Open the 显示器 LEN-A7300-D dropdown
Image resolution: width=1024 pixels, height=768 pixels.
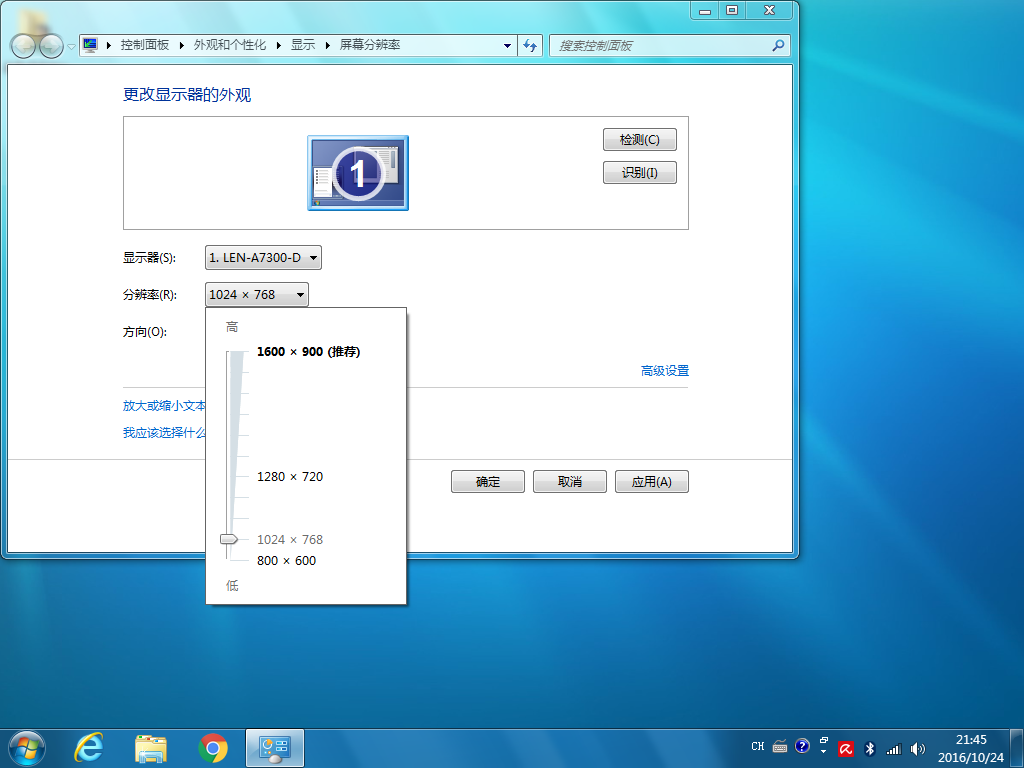click(263, 257)
